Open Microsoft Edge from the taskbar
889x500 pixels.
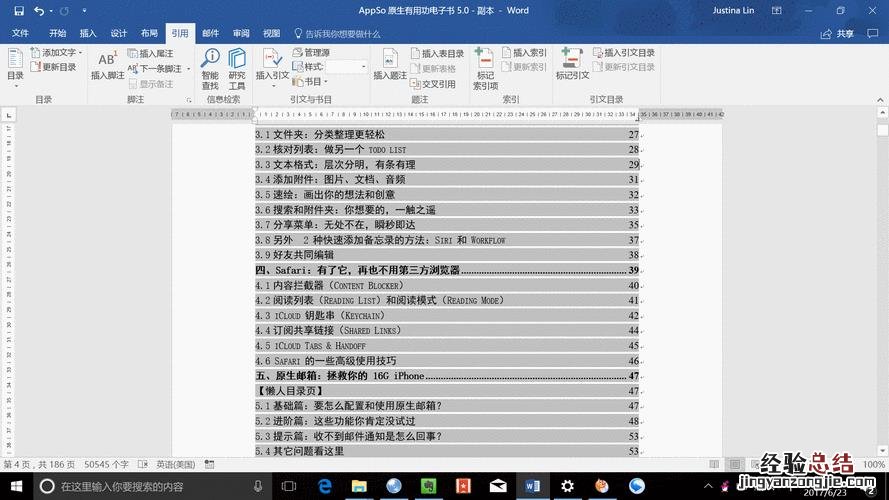pos(325,486)
